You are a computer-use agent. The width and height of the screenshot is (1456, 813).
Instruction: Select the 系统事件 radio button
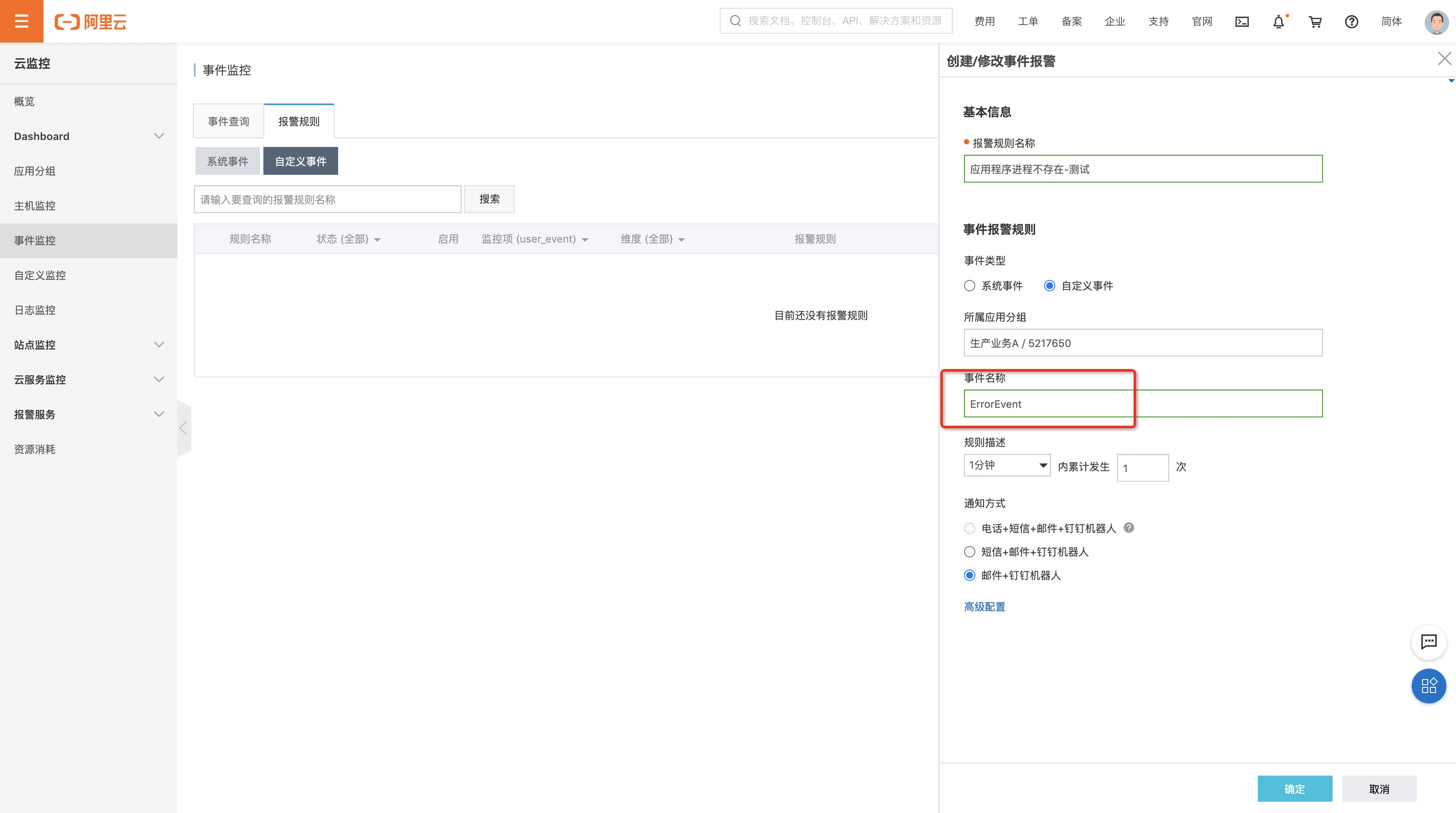click(969, 286)
